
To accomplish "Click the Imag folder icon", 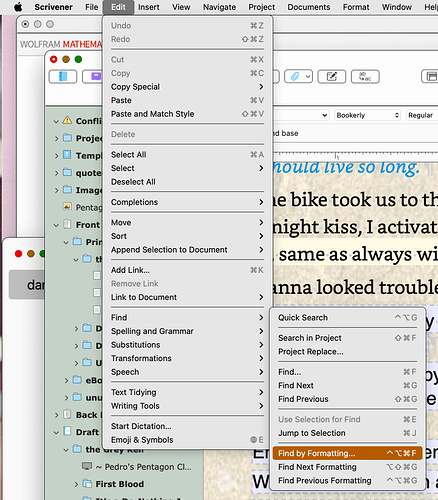I will [67, 190].
